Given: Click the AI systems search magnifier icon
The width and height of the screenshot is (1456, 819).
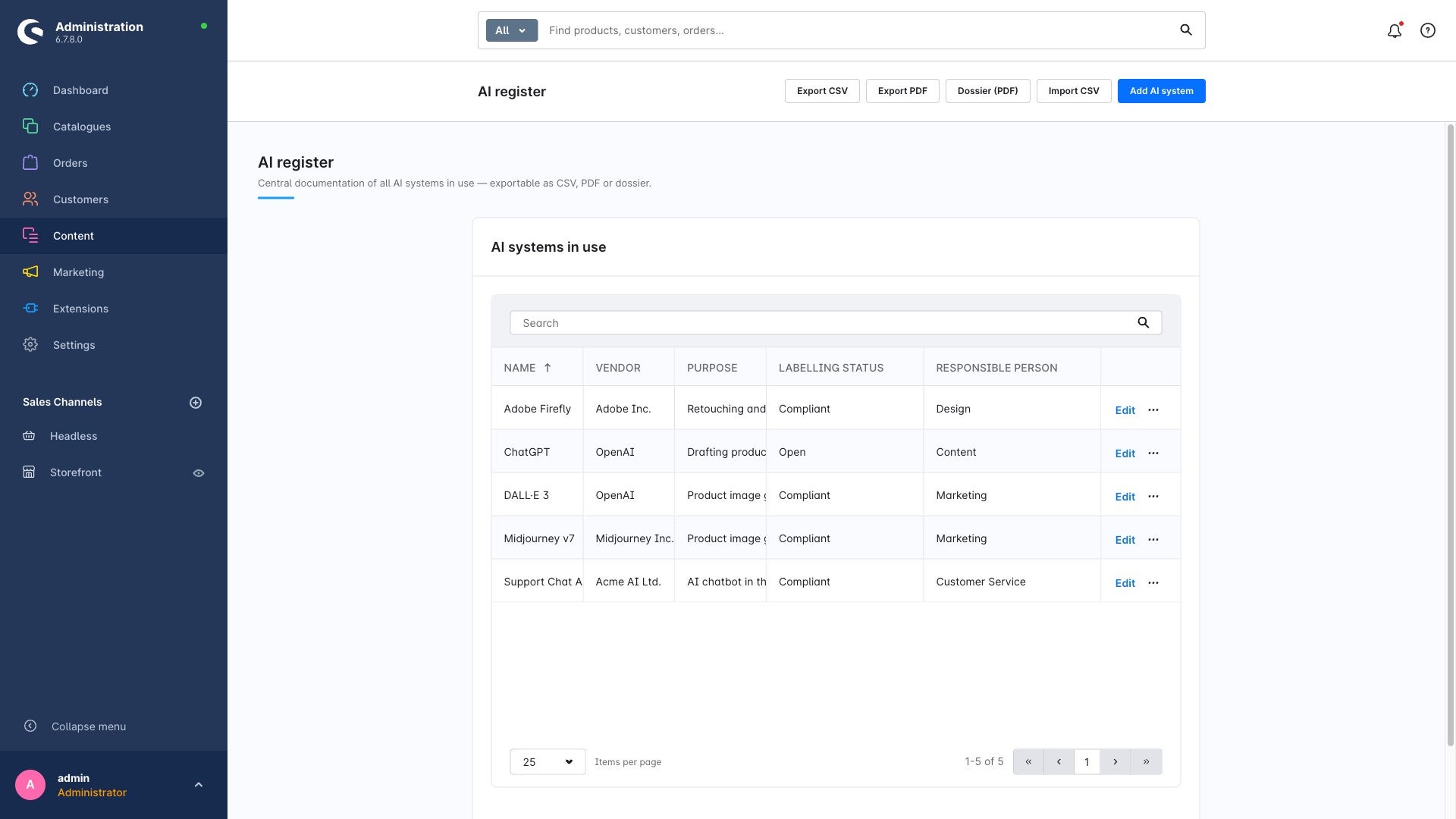Looking at the screenshot, I should pyautogui.click(x=1144, y=323).
